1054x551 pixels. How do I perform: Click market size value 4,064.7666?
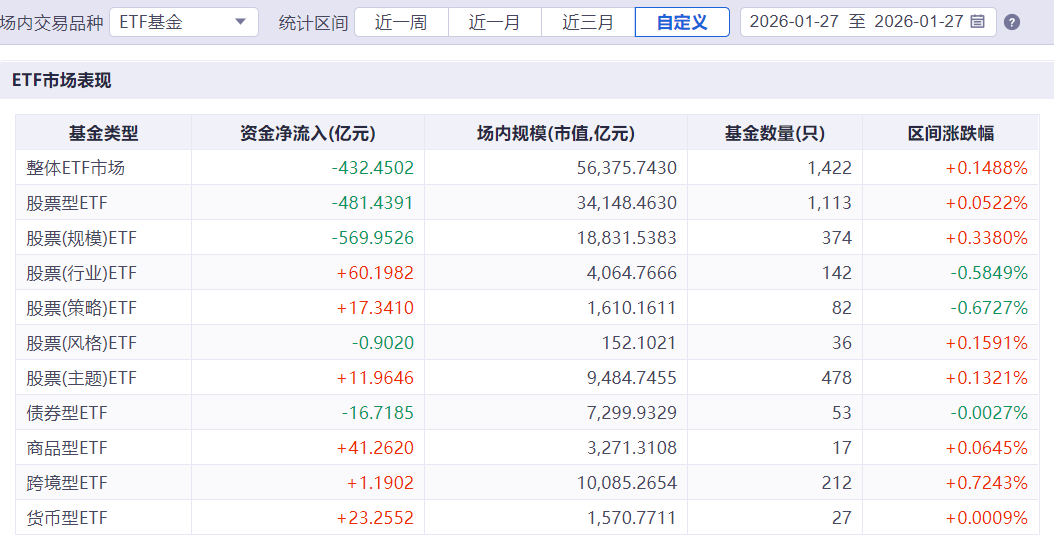click(632, 273)
